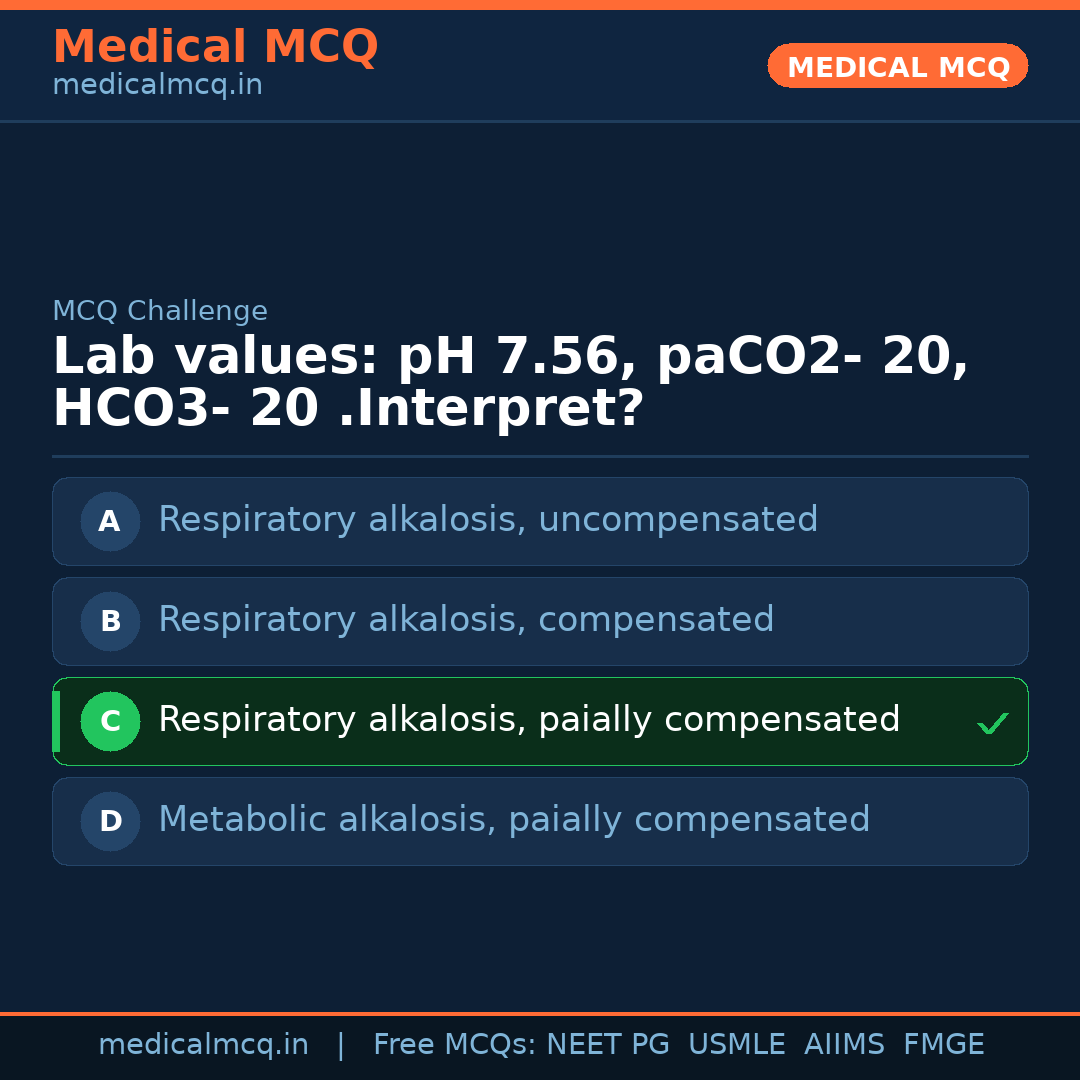This screenshot has height=1080, width=1080.
Task: Choose Respiratory alkalosis, compensated answer
Action: click(466, 621)
